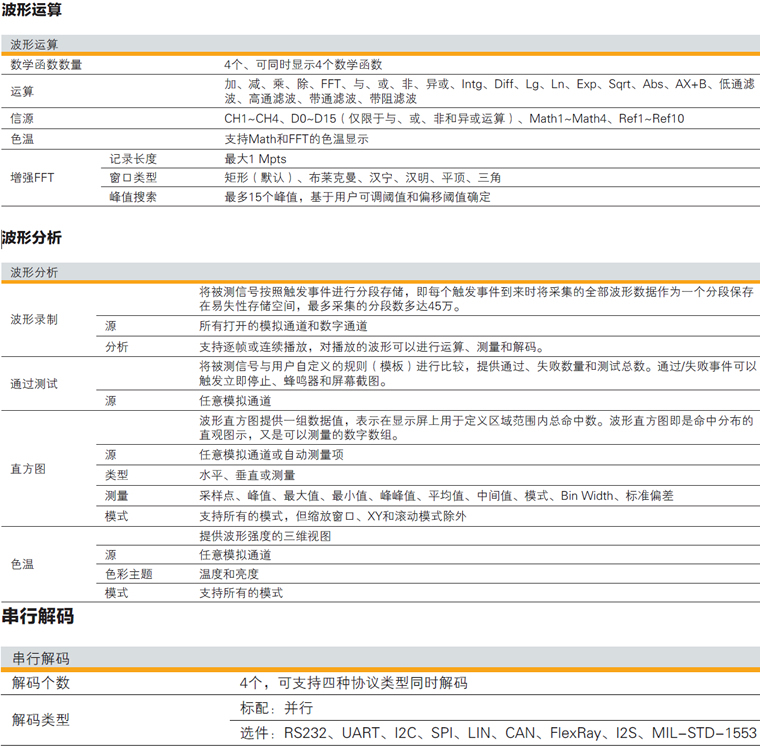The height and width of the screenshot is (748, 760).
Task: Click the gray 串行解码 table header
Action: (380, 658)
